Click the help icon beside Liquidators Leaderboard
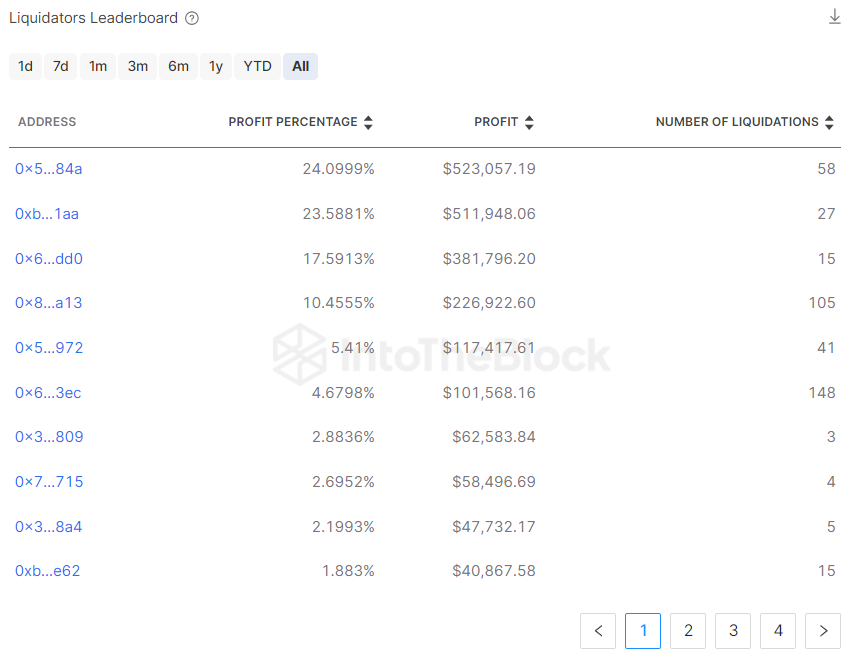Image resolution: width=847 pixels, height=657 pixels. (x=192, y=18)
